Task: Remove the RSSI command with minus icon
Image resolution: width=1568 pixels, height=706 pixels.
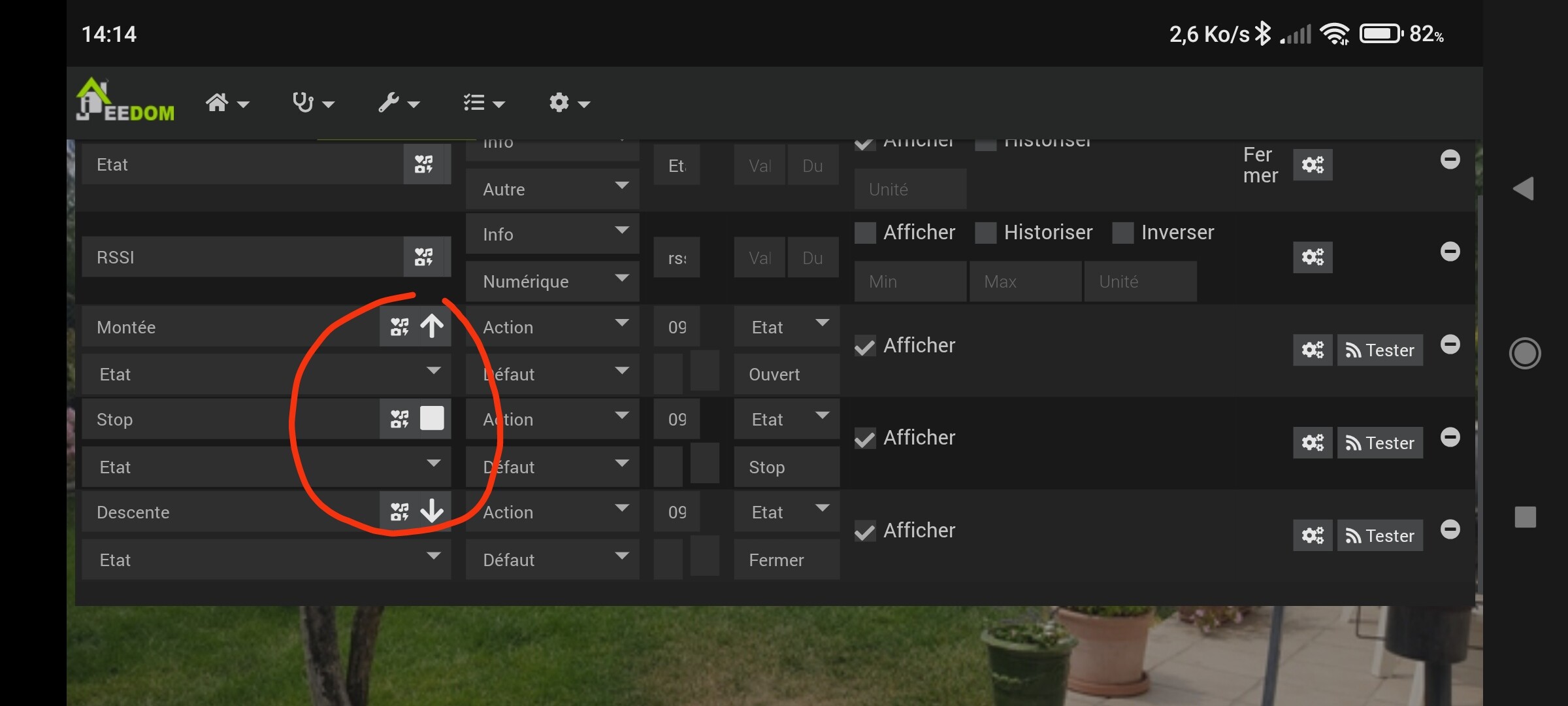Action: (x=1450, y=252)
